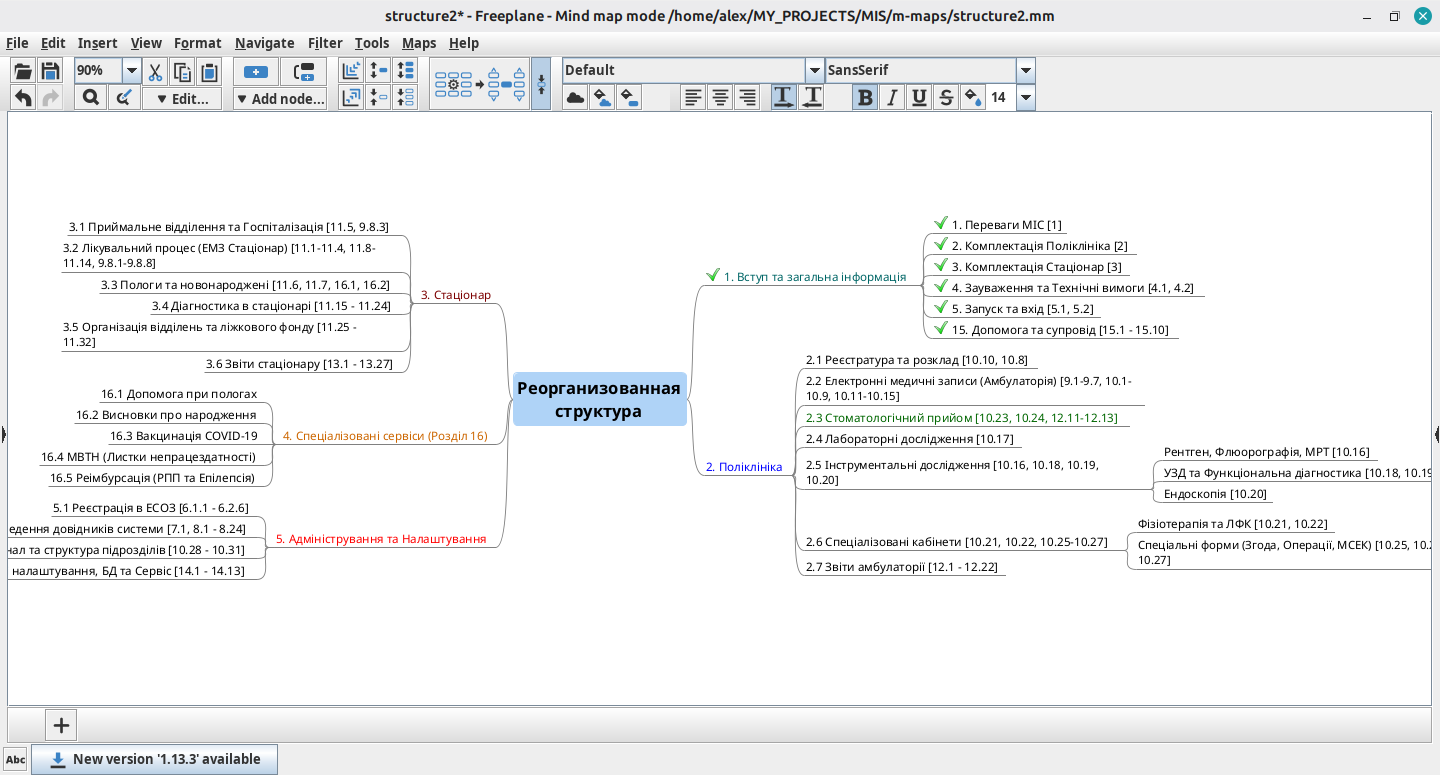This screenshot has width=1440, height=775.
Task: Open the SansSerif font dropdown
Action: [x=1025, y=70]
